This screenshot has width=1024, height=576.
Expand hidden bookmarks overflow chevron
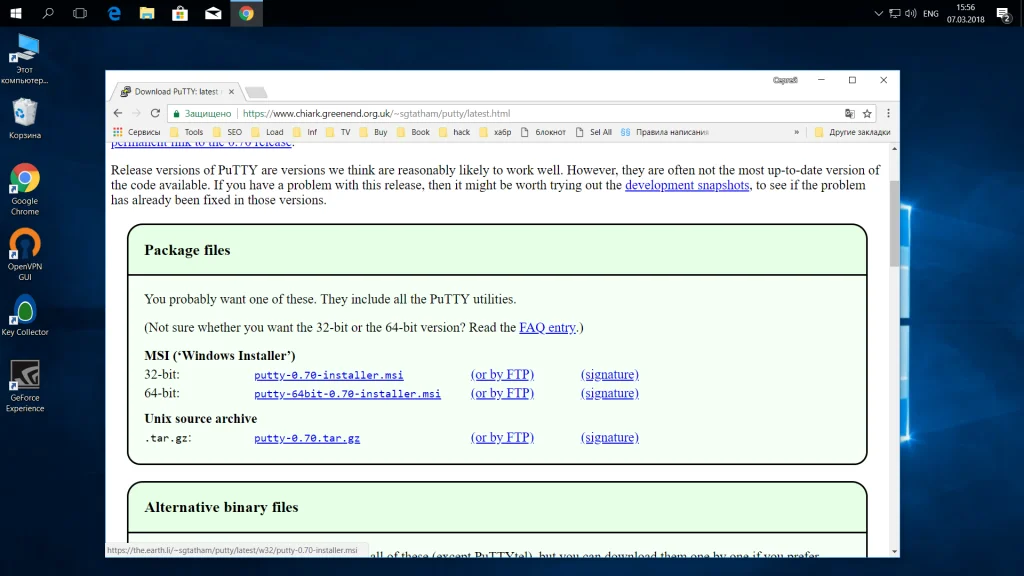pyautogui.click(x=797, y=132)
